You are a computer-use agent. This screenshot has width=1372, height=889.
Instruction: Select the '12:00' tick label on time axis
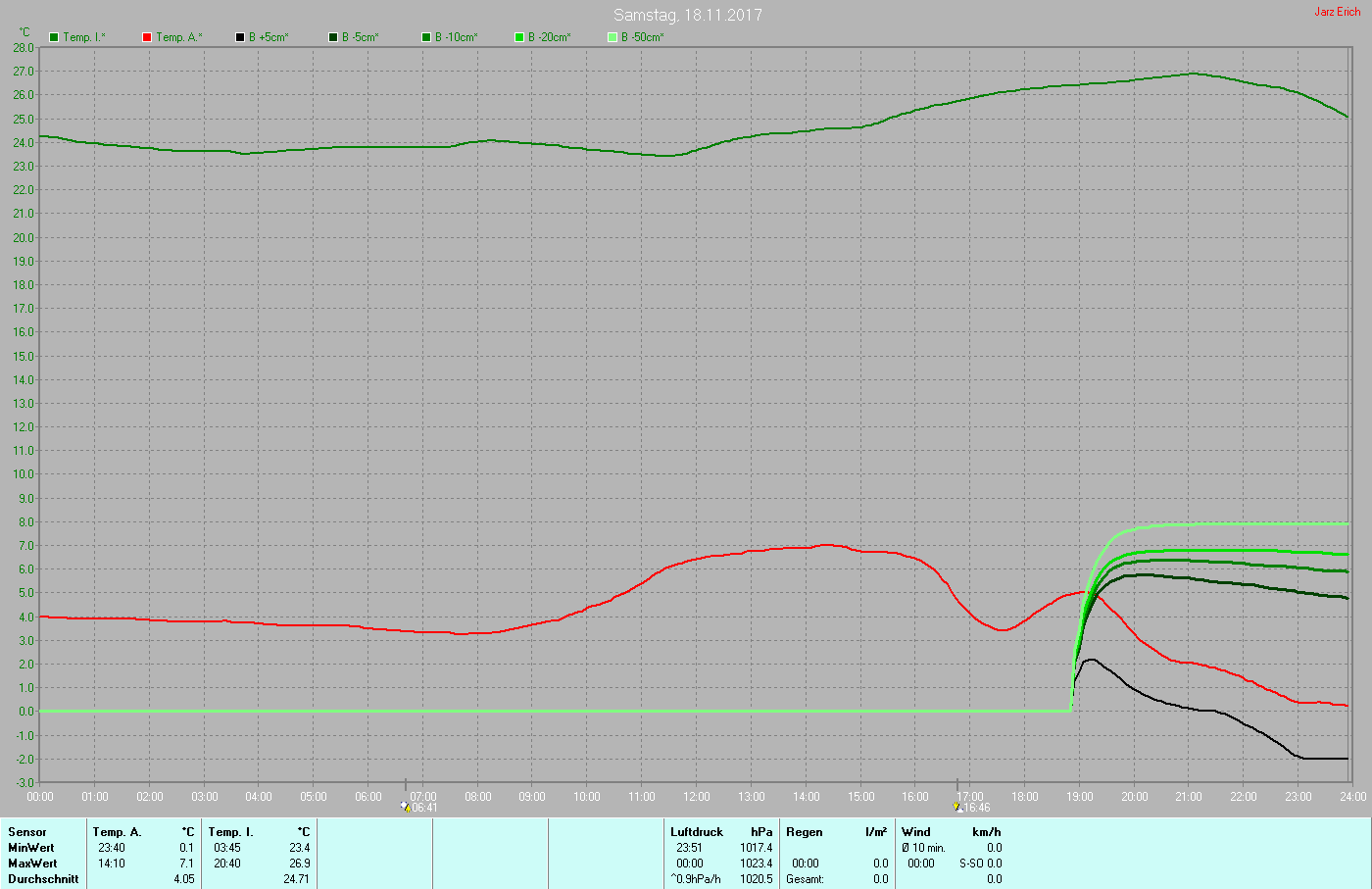tap(697, 797)
